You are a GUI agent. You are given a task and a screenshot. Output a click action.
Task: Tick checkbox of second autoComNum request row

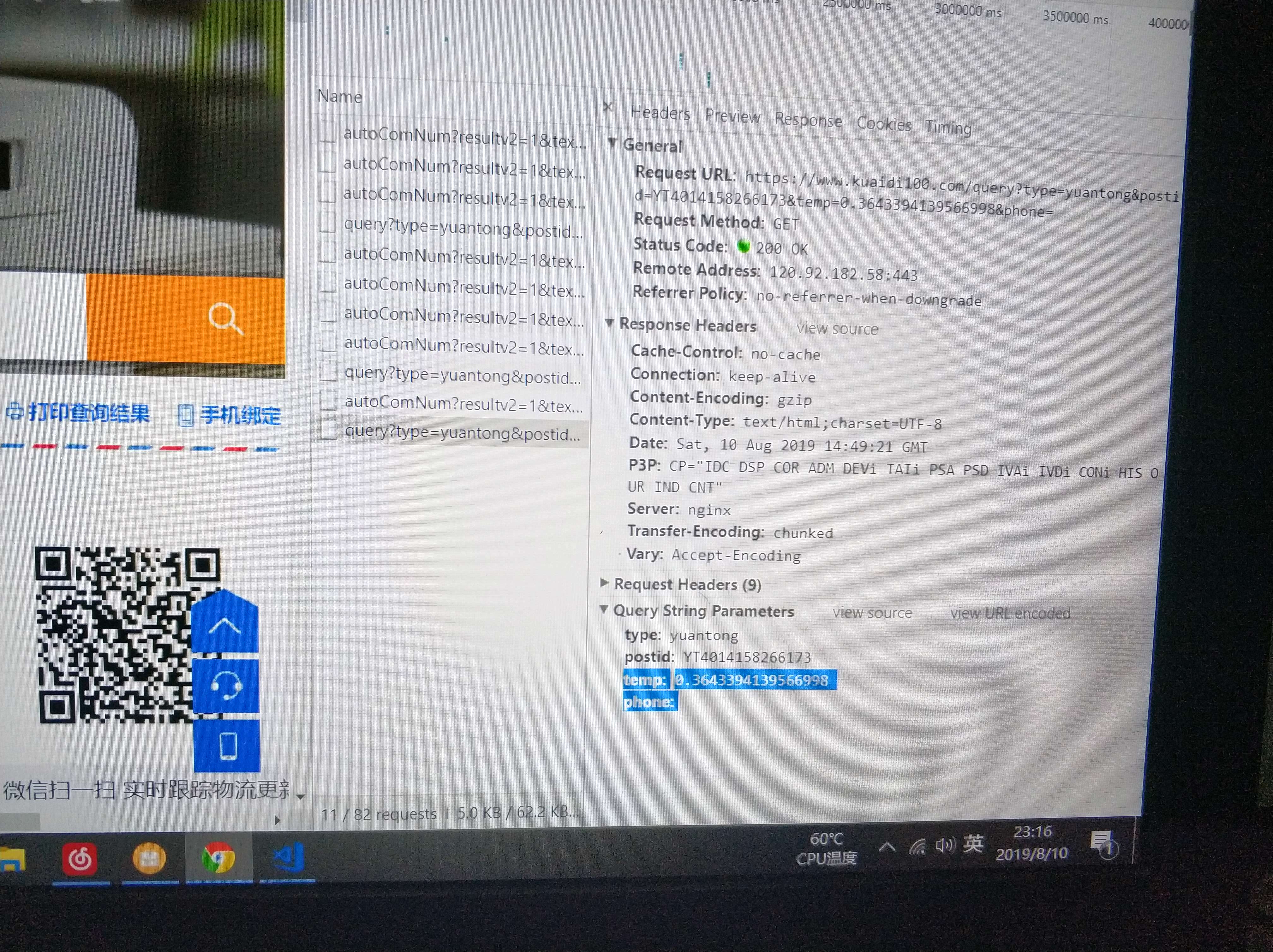tap(327, 162)
